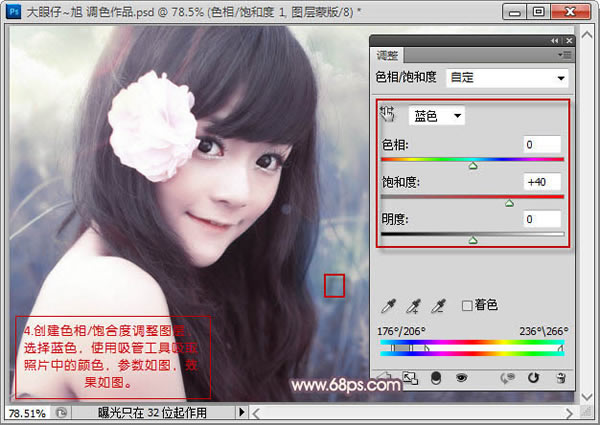Click the on-image targeted adjustment hand tool
This screenshot has width=600, height=425.
pyautogui.click(x=387, y=114)
